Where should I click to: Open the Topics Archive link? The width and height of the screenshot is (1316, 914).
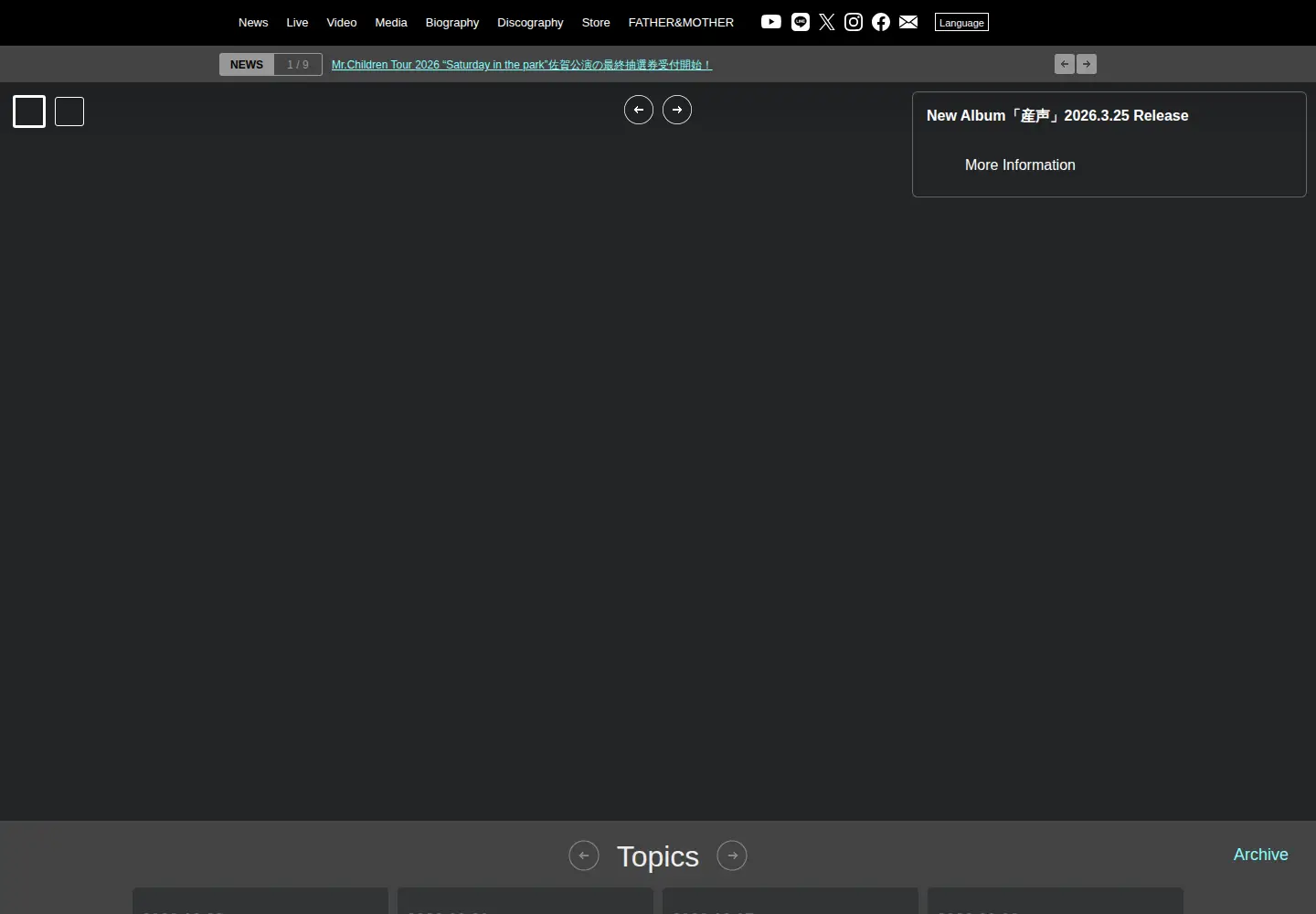[x=1261, y=855]
